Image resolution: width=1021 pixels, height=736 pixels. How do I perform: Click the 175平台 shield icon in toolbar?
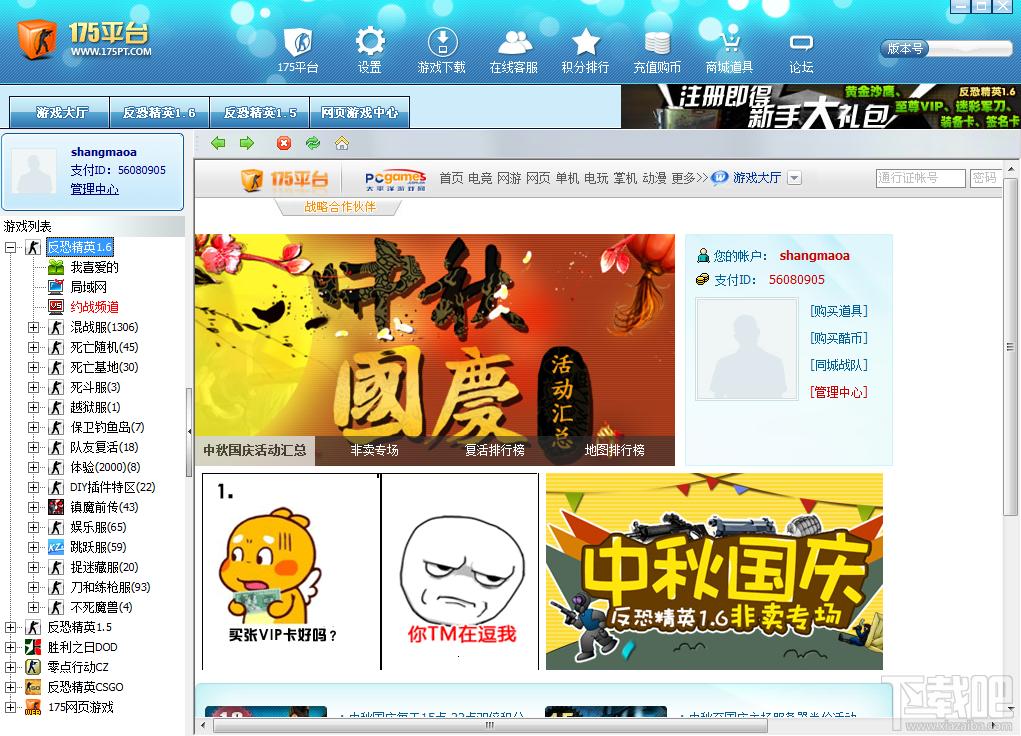[297, 42]
